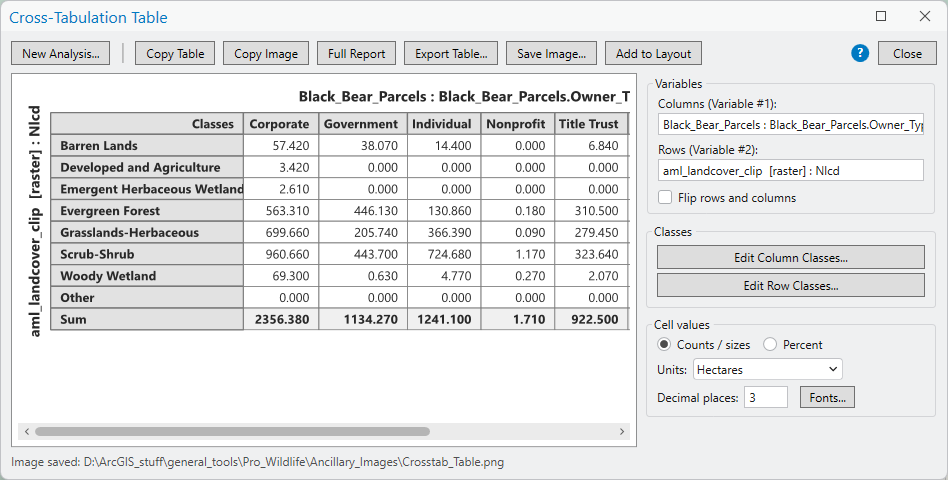Image resolution: width=948 pixels, height=480 pixels.
Task: Add the table to layout
Action: (654, 53)
